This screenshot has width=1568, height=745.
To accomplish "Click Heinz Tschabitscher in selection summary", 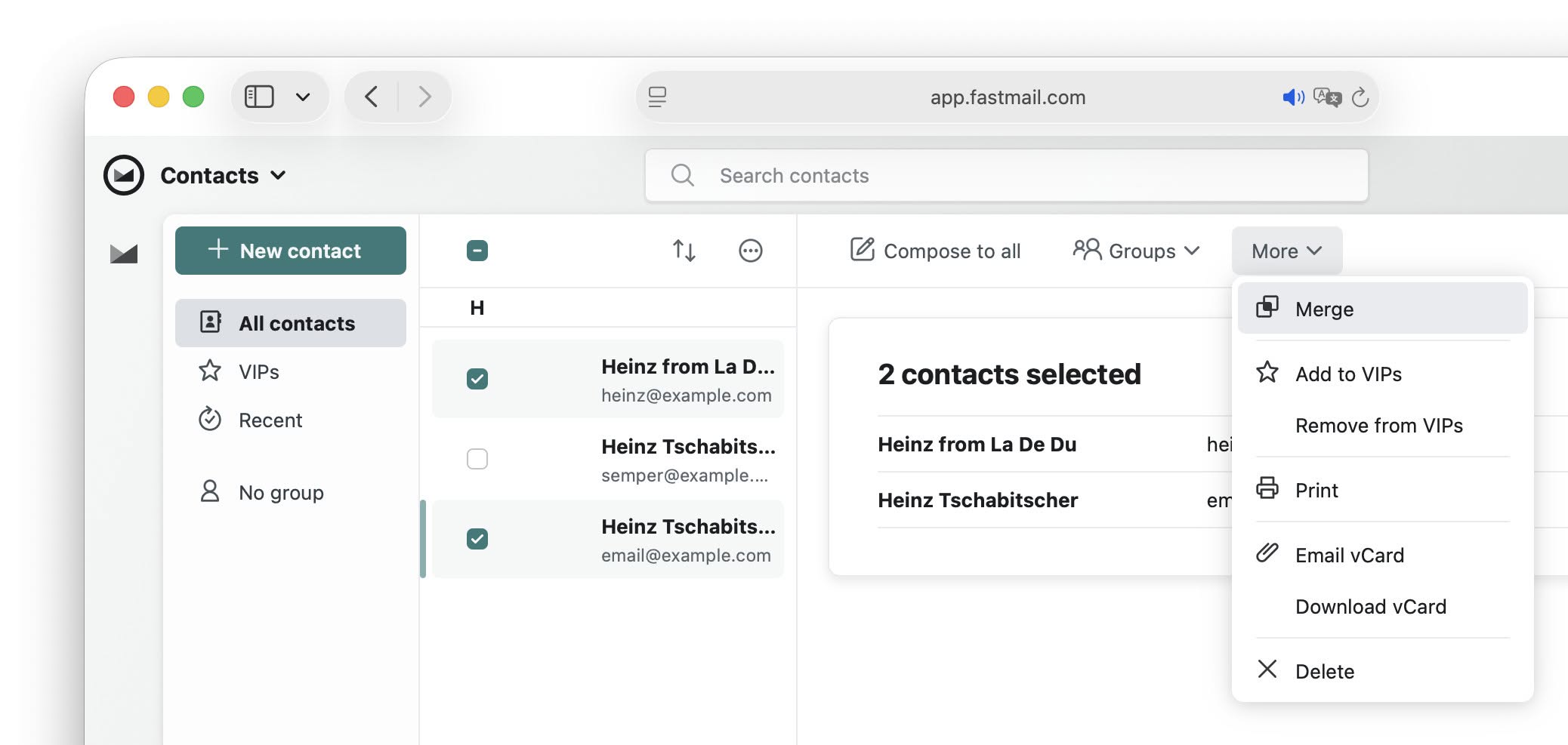I will point(977,500).
